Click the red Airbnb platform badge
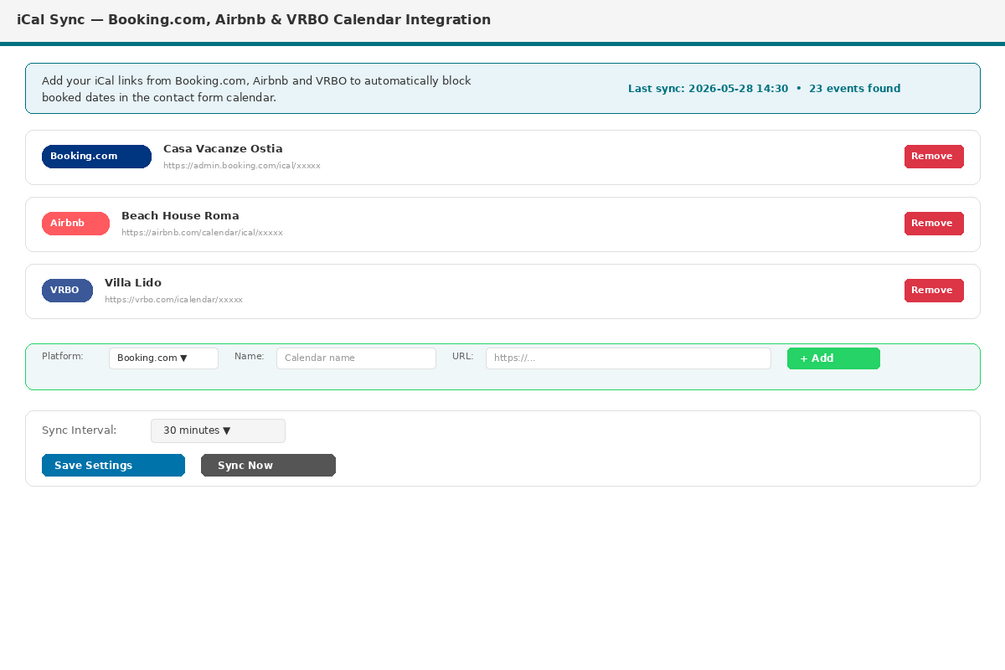The height and width of the screenshot is (670, 1005). (x=76, y=223)
